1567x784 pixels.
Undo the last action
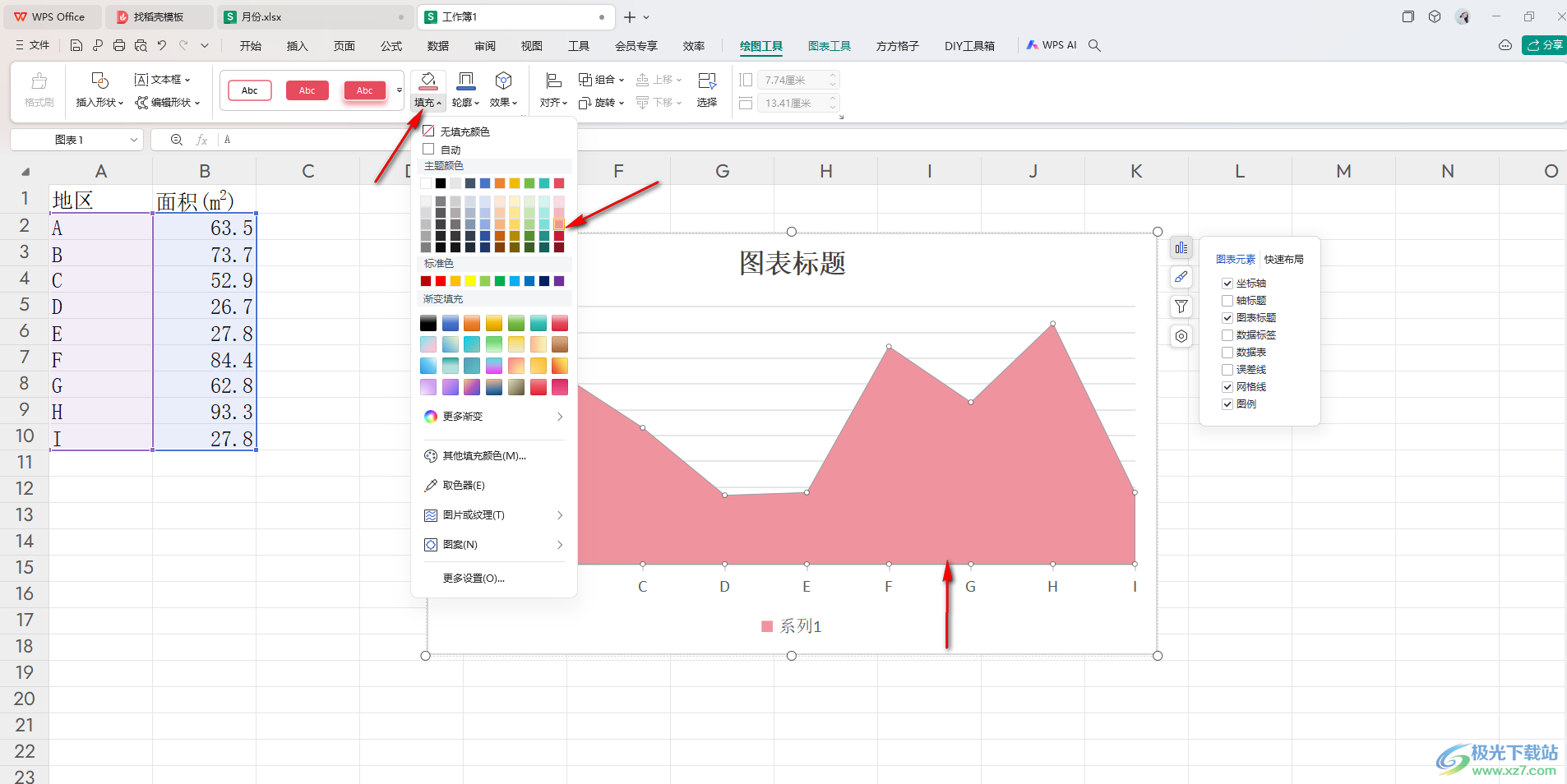tap(162, 46)
